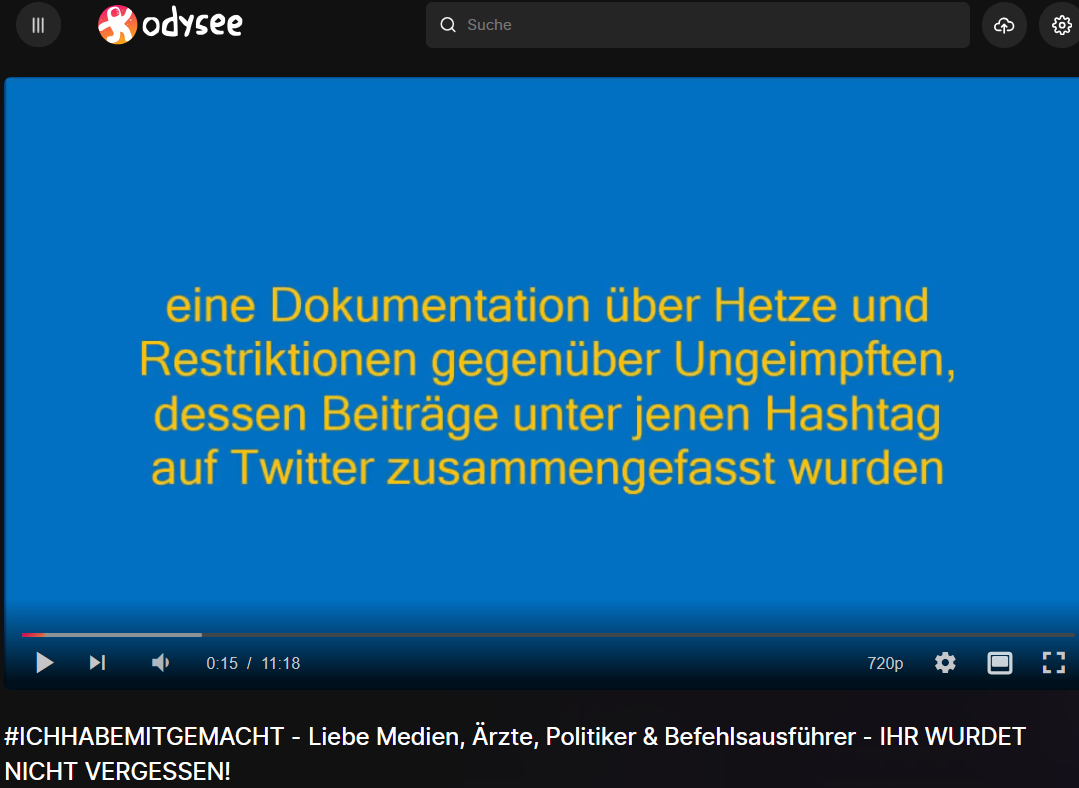Open the sidebar menu button
The height and width of the screenshot is (788, 1079).
39,25
